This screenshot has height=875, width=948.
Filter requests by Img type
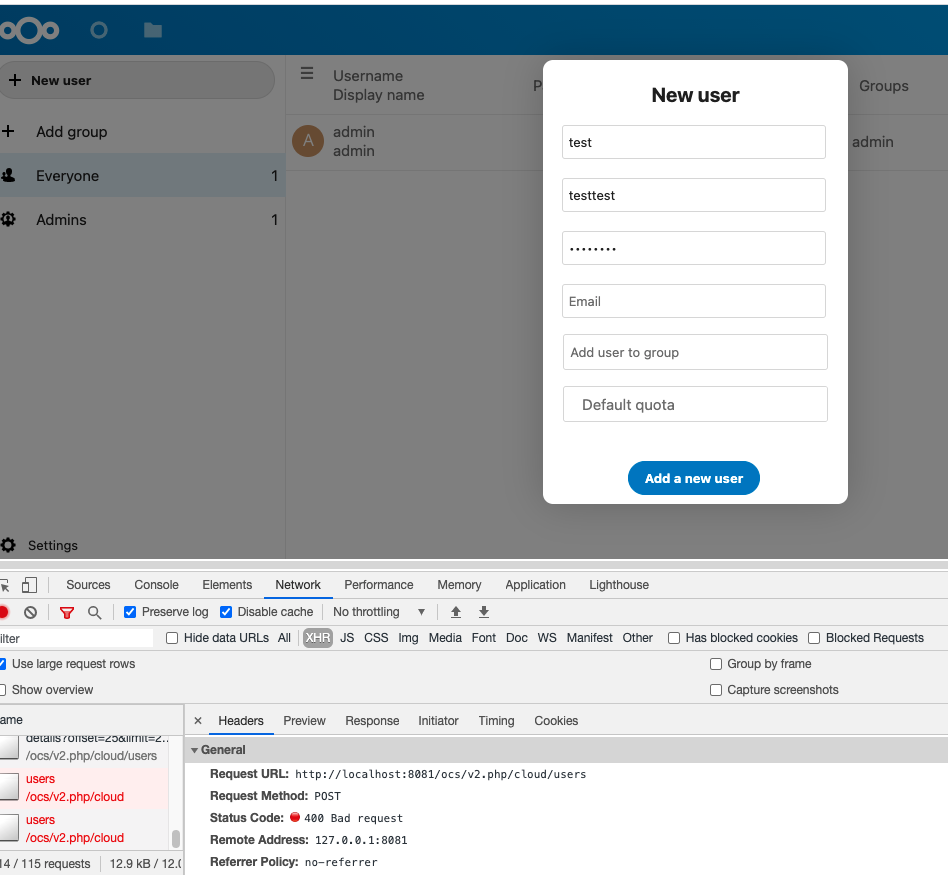[408, 638]
